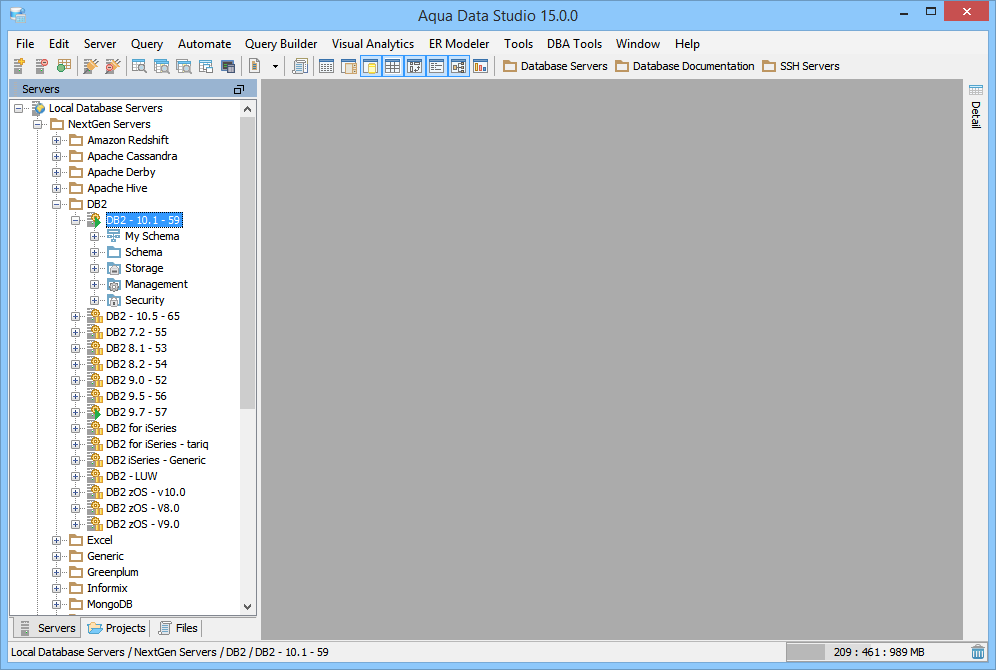This screenshot has width=996, height=670.
Task: Click the script scroll toolbar icon
Action: pyautogui.click(x=300, y=66)
